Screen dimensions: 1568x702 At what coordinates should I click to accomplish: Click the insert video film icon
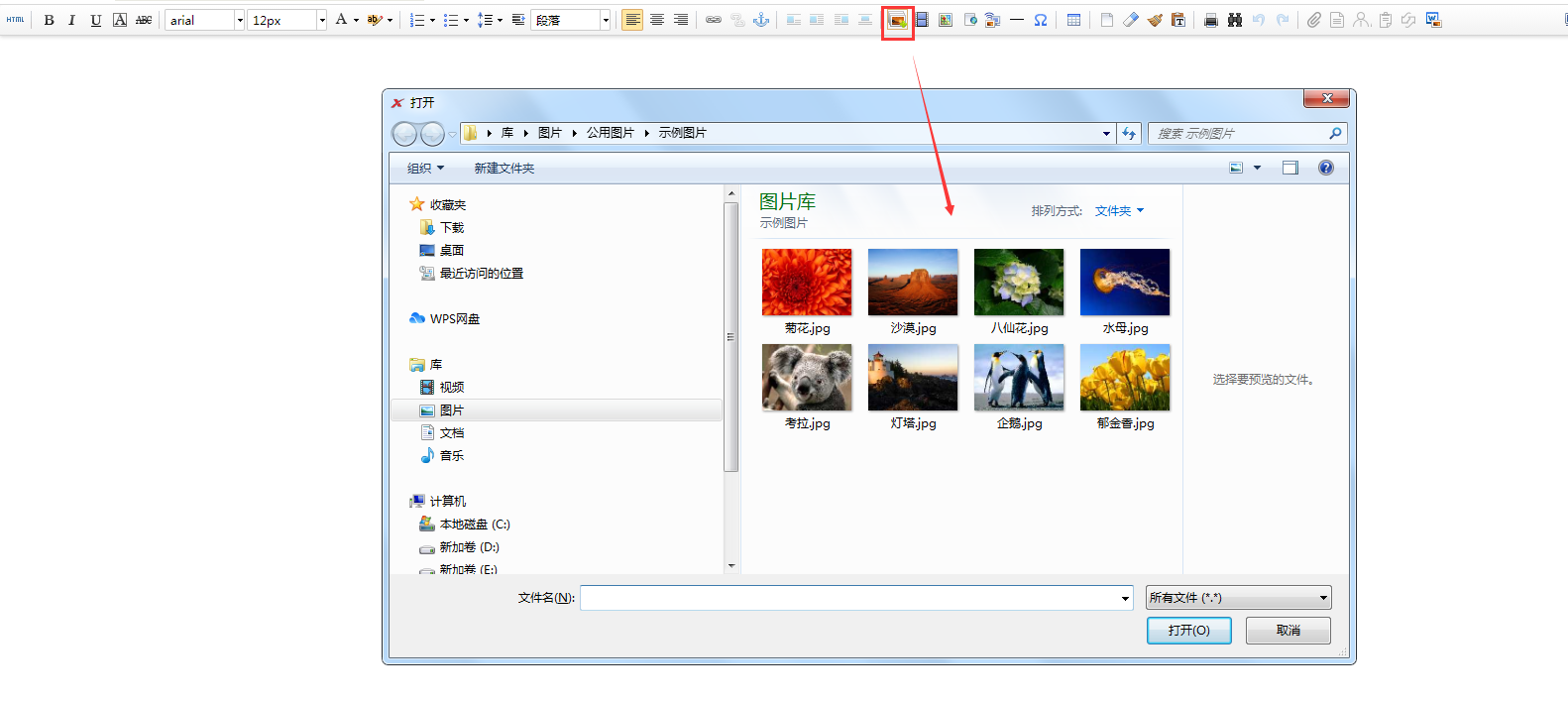922,20
